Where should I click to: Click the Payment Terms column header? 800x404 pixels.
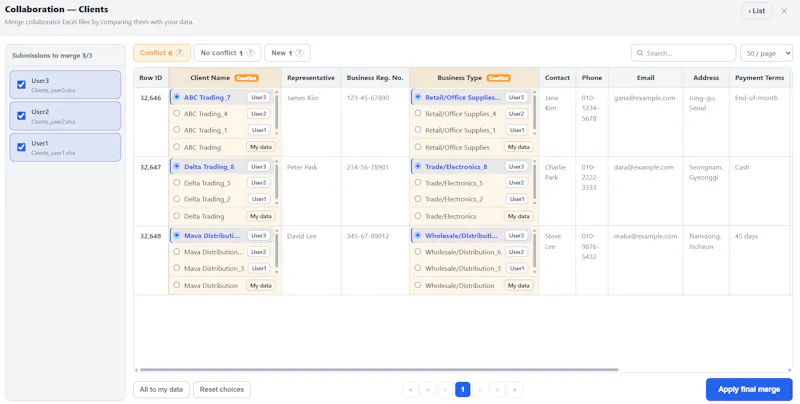tap(759, 78)
